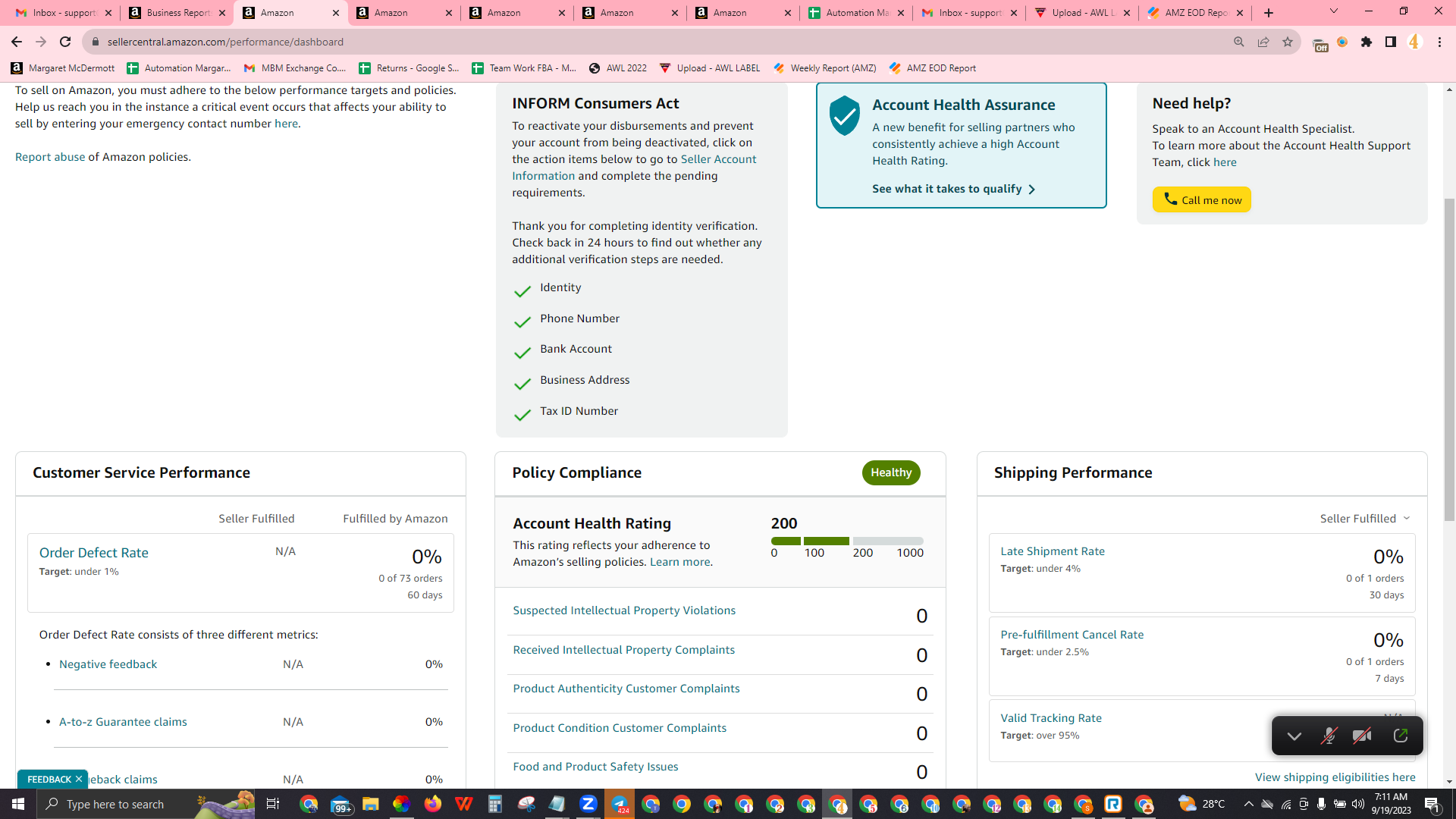
Task: Open Task View on the taskbar
Action: (273, 804)
